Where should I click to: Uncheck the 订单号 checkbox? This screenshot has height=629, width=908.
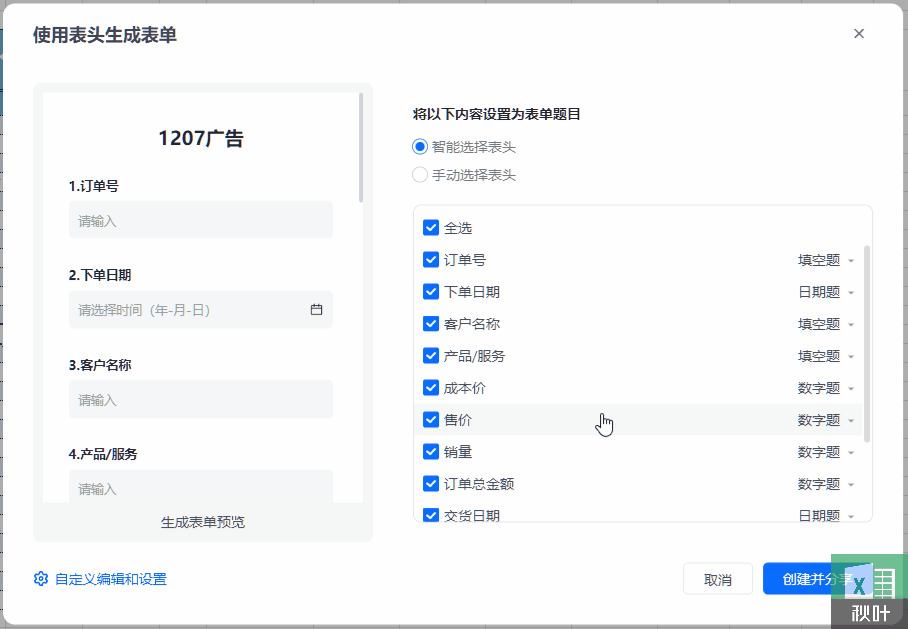click(431, 259)
